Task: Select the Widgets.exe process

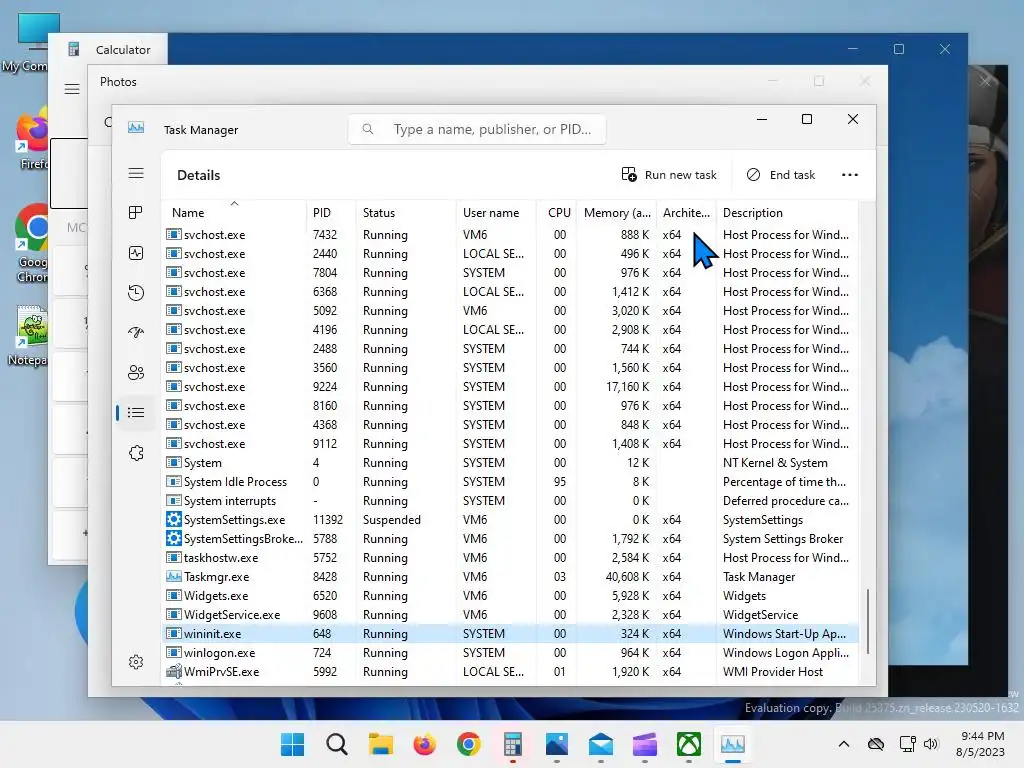Action: click(x=510, y=596)
